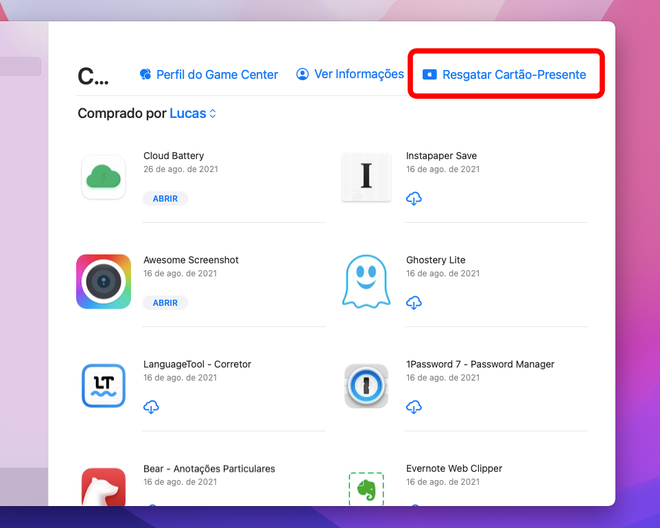Click the Cloud Battery app icon
The height and width of the screenshot is (528, 660).
[104, 177]
